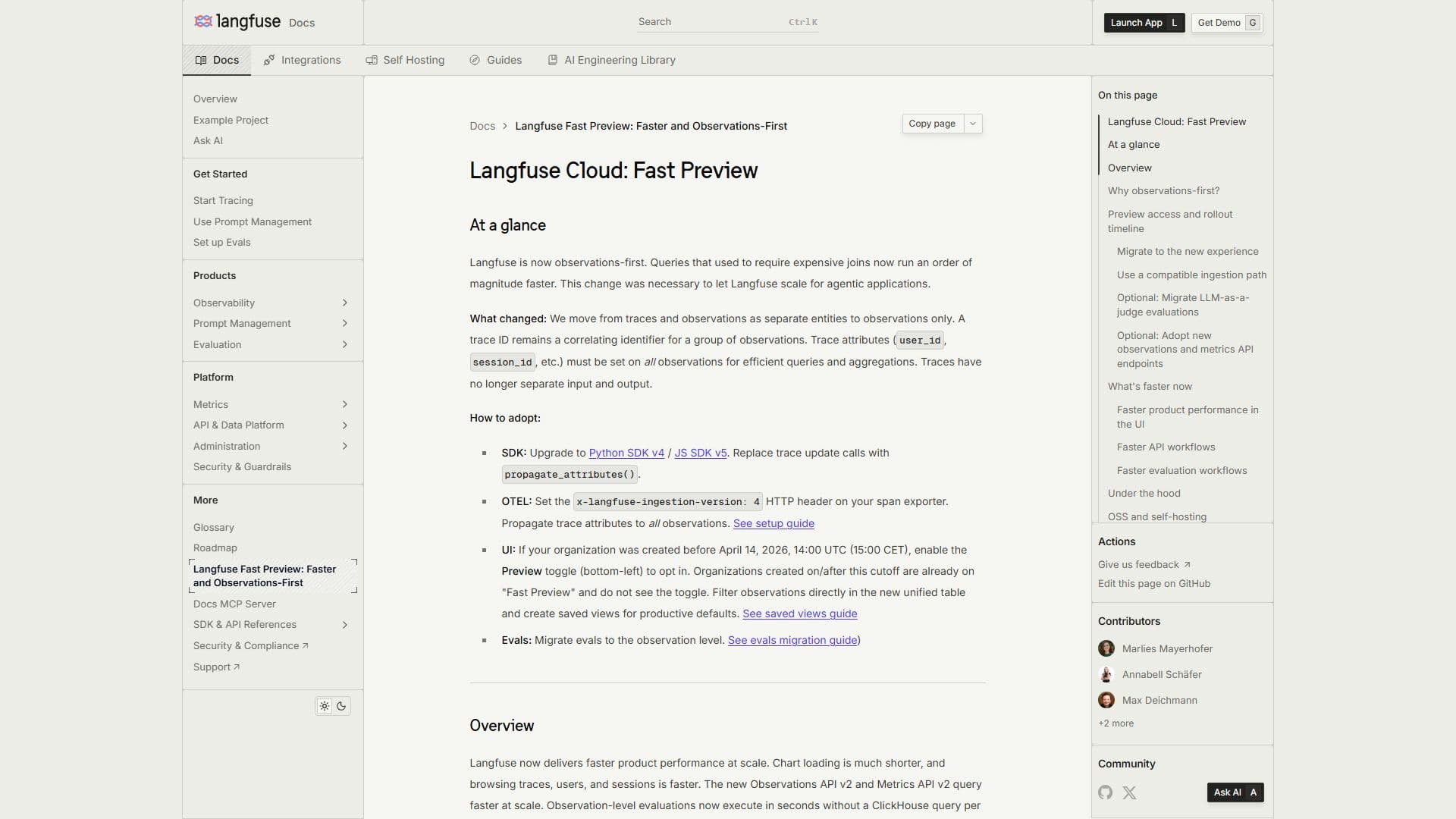This screenshot has width=1456, height=819.
Task: Click Give us feedback link
Action: (x=1144, y=565)
